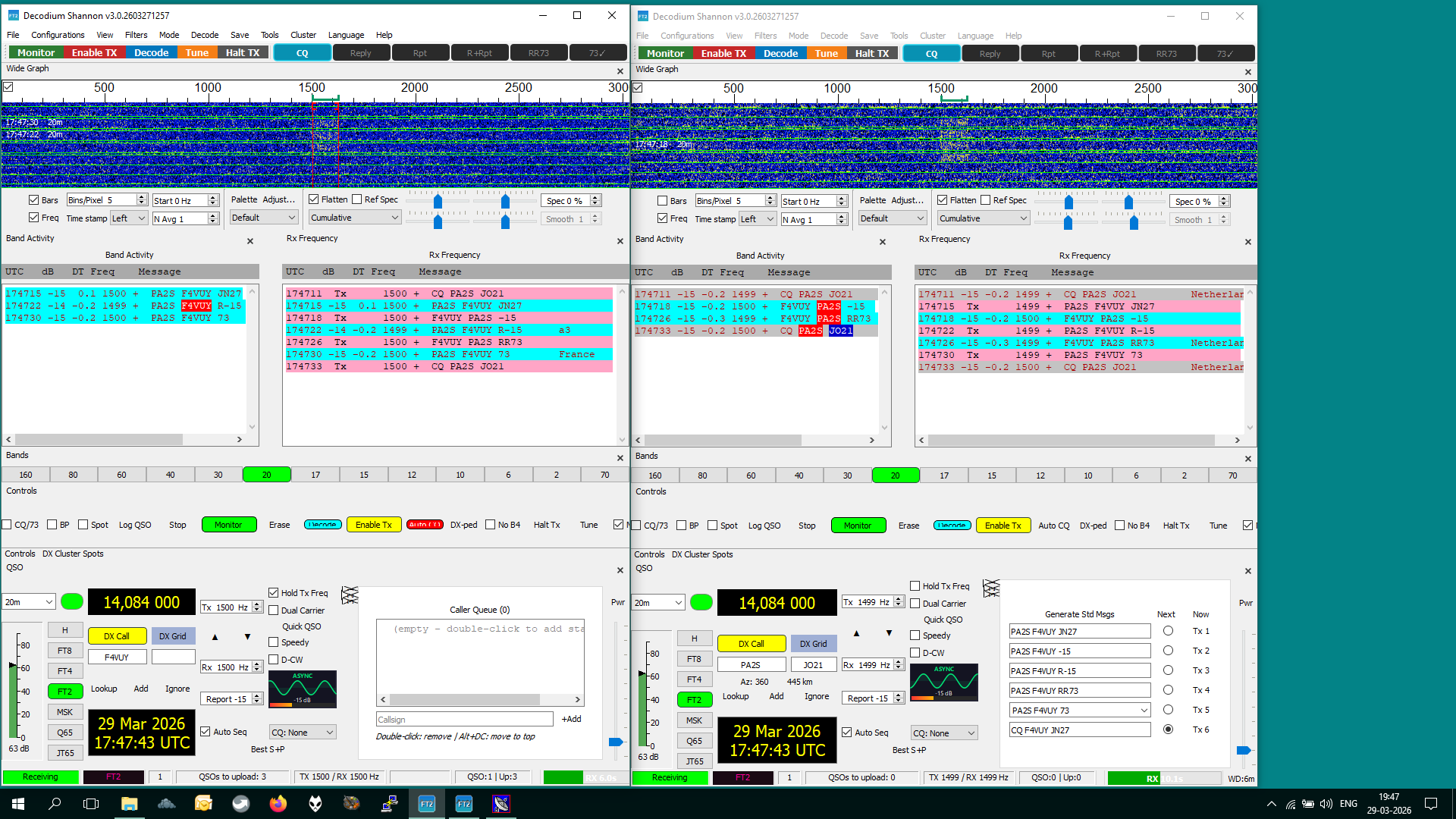Close the Rx Frequency panel in right window
Screen dimensions: 1456x819
[1248, 242]
